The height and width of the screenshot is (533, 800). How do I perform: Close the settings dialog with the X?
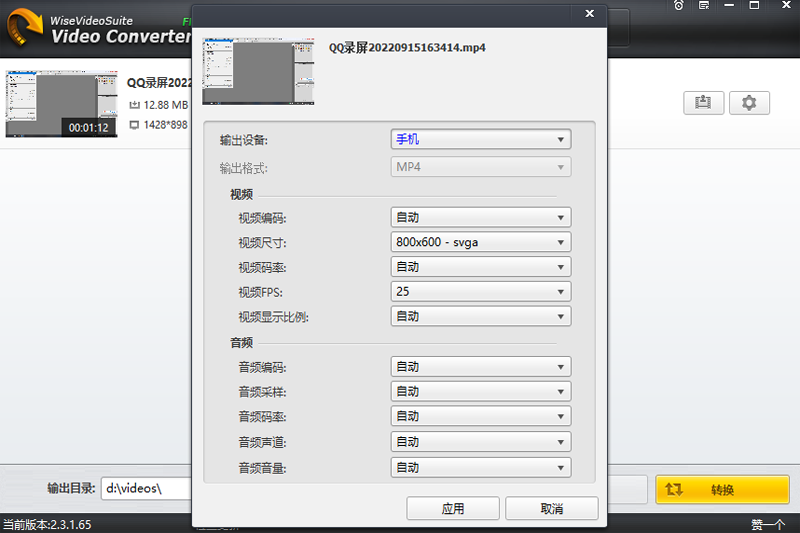590,14
